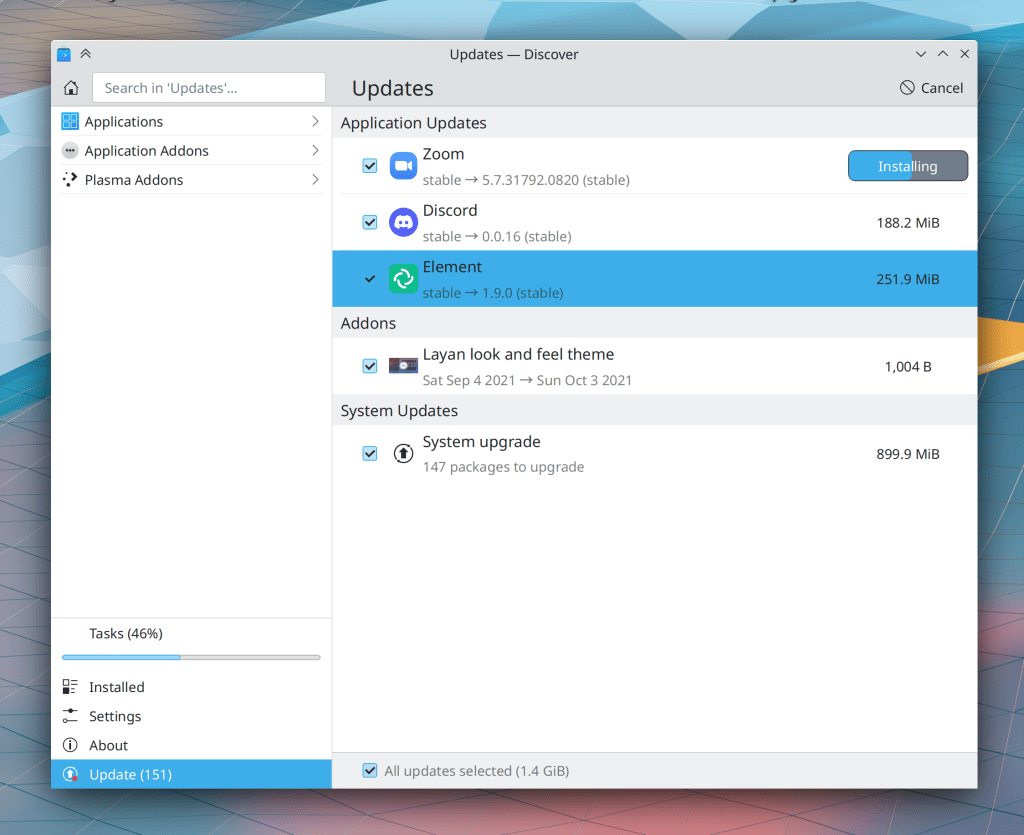The width and height of the screenshot is (1024, 835).
Task: Open the About page
Action: [x=108, y=745]
